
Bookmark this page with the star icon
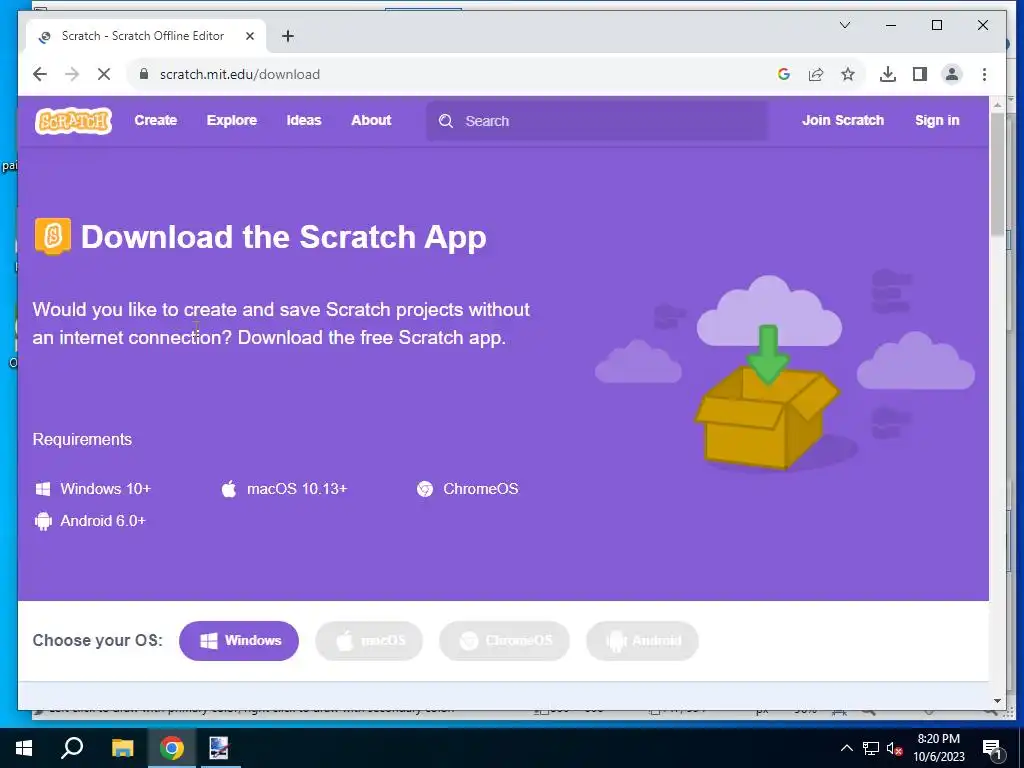click(848, 74)
